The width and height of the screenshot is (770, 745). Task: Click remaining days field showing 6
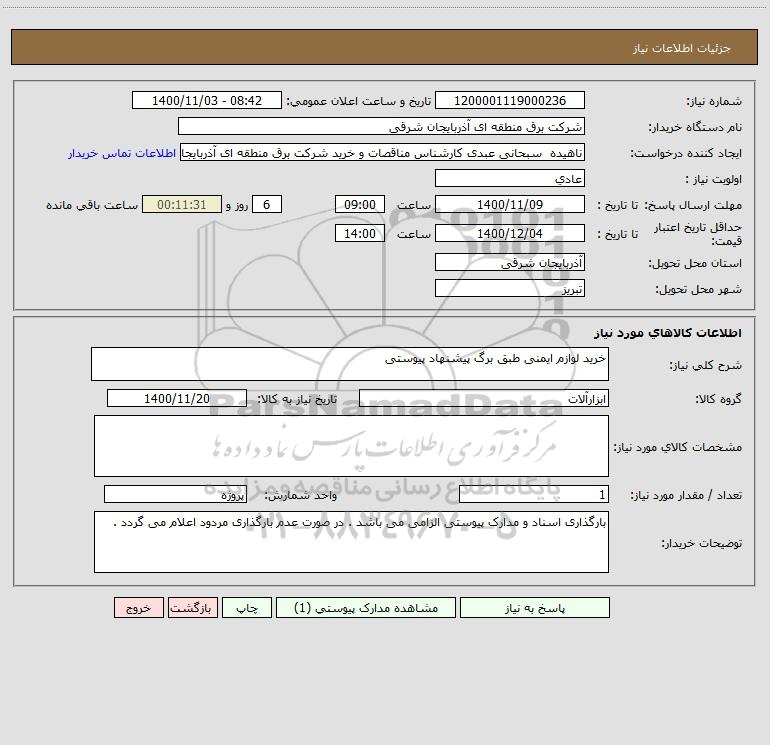pyautogui.click(x=267, y=204)
